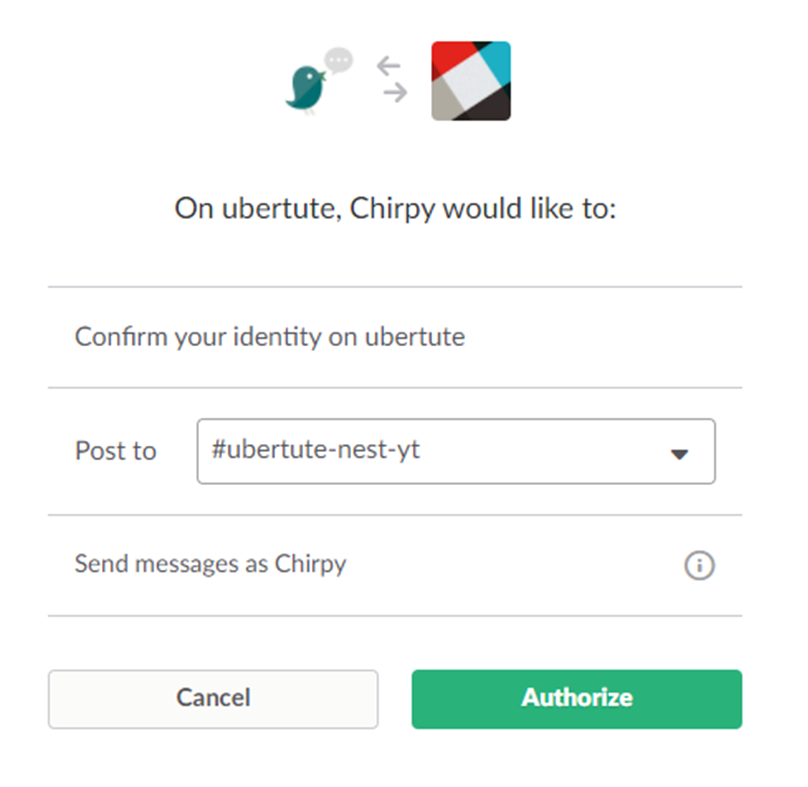Click the Send messages as Chirpy text
Screen dimensions: 808x787
(x=210, y=564)
